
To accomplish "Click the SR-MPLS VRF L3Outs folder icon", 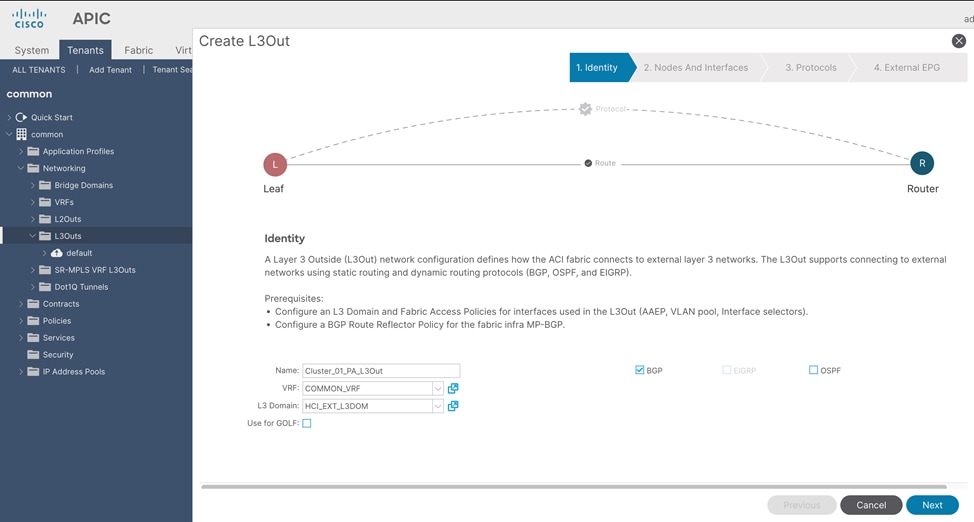I will pos(45,270).
